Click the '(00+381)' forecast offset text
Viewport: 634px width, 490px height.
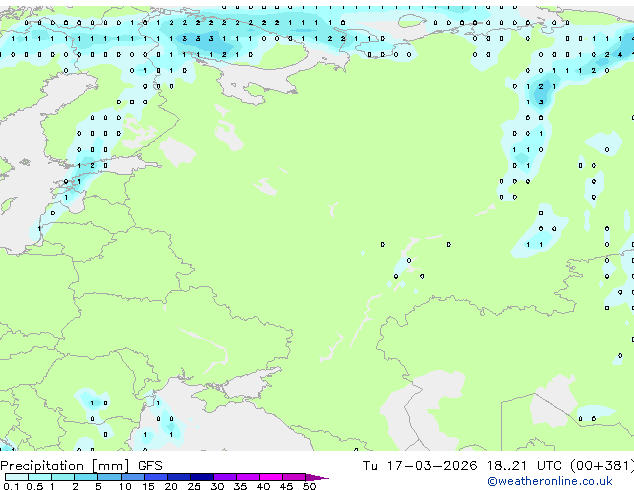tap(602, 466)
